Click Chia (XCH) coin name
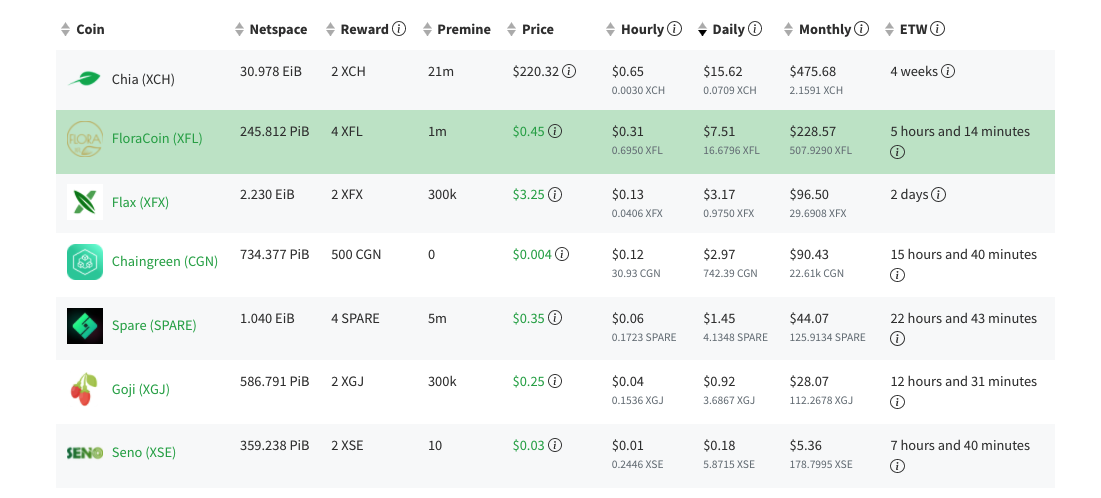 [x=143, y=79]
